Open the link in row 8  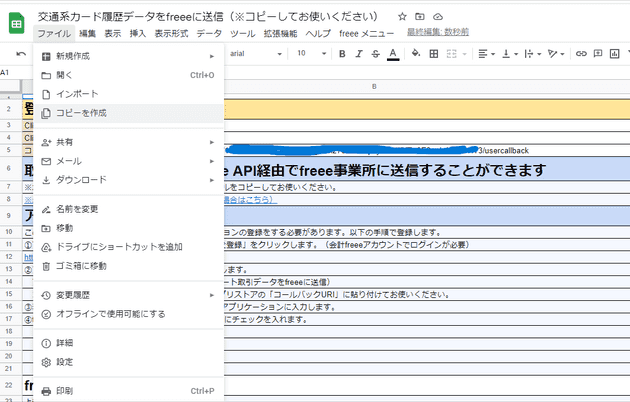[250, 200]
